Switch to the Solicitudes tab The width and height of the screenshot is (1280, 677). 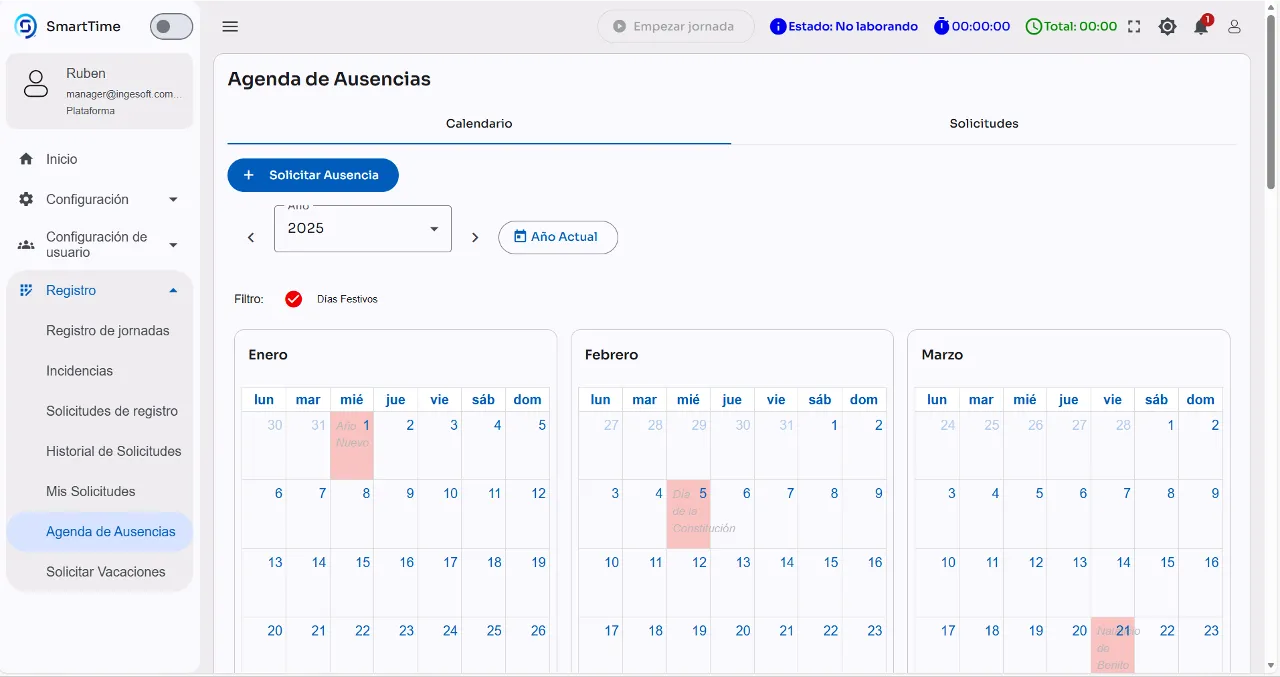[x=983, y=124]
